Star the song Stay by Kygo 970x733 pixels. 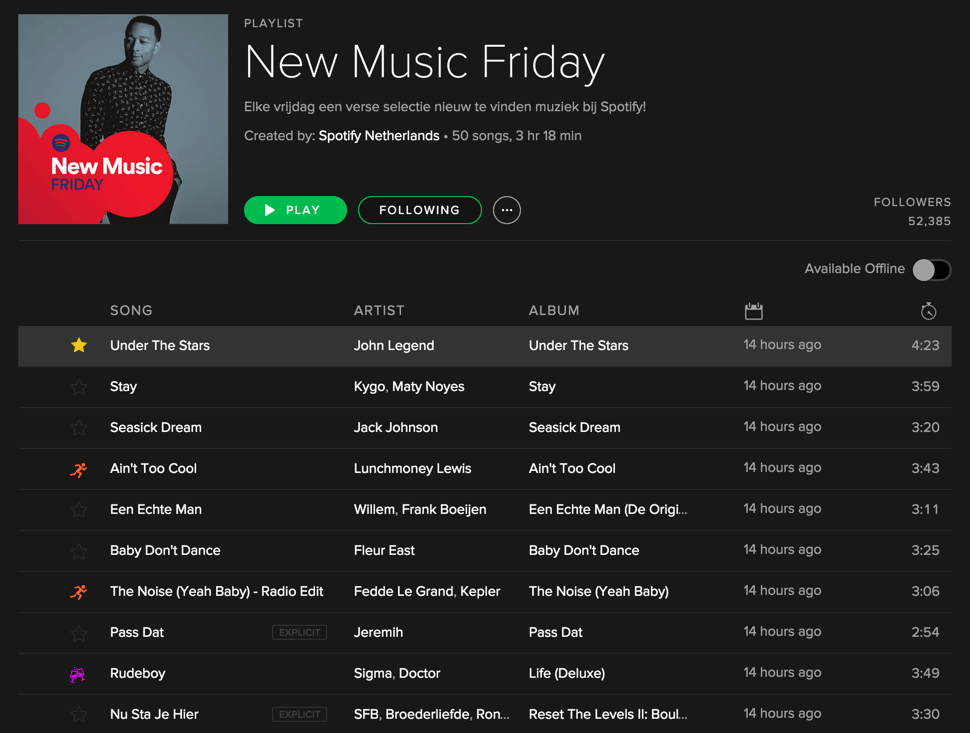pyautogui.click(x=79, y=386)
